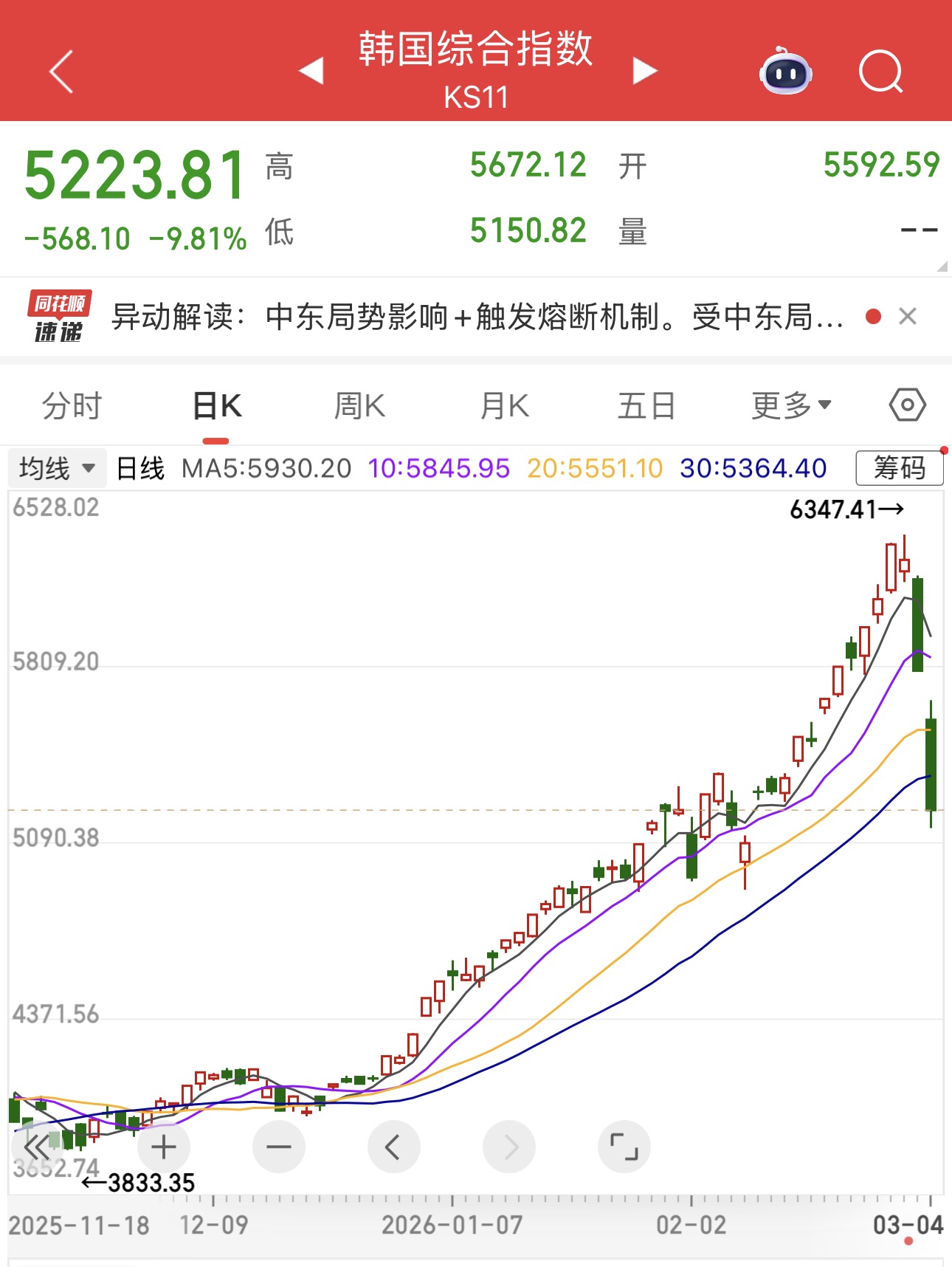Toggle the 筹码 chip distribution button
Image resolution: width=952 pixels, height=1267 pixels.
[x=899, y=468]
